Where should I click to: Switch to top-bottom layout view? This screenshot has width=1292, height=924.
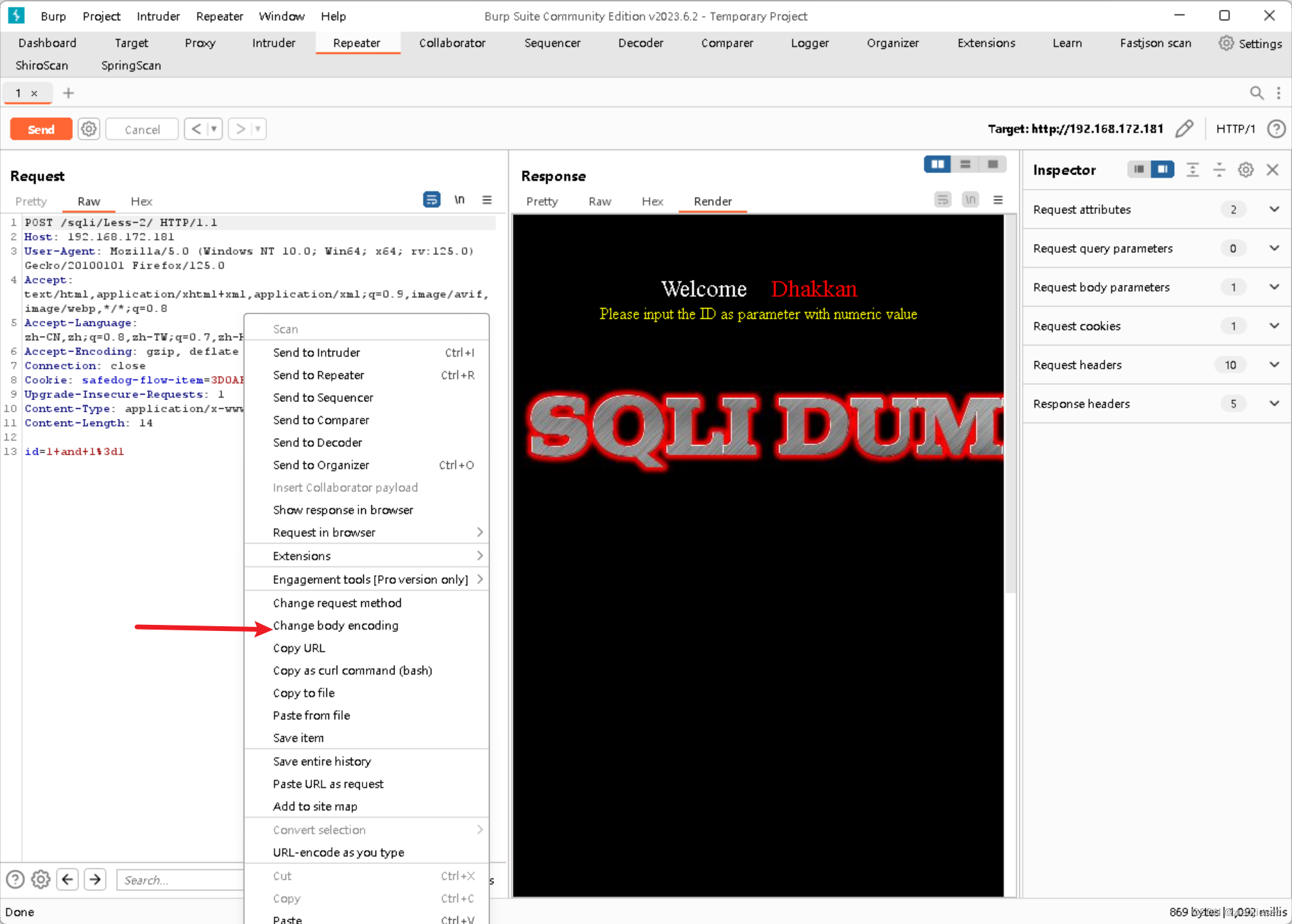coord(965,164)
